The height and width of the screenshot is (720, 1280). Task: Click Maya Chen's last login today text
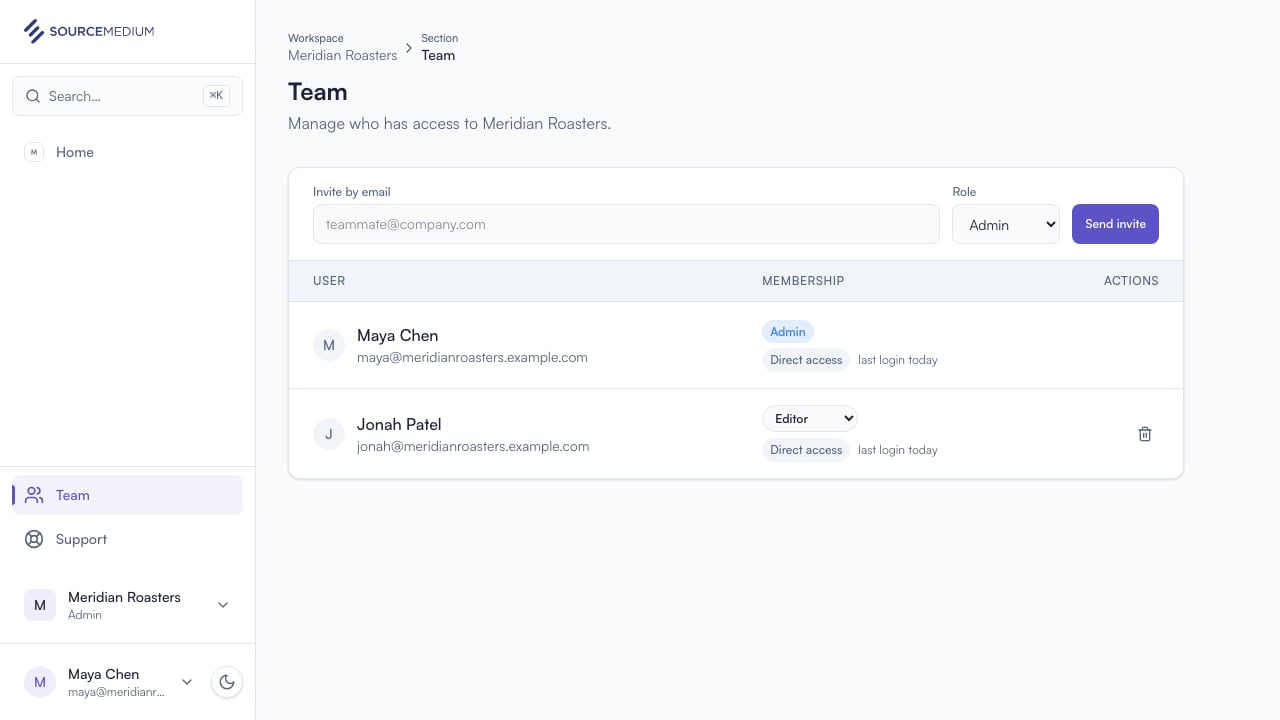pos(898,360)
